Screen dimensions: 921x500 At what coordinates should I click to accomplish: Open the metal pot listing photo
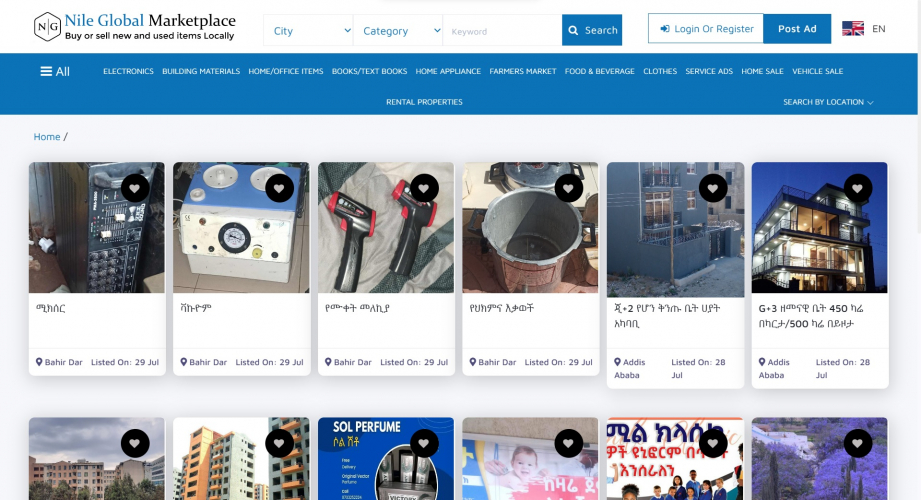point(530,227)
